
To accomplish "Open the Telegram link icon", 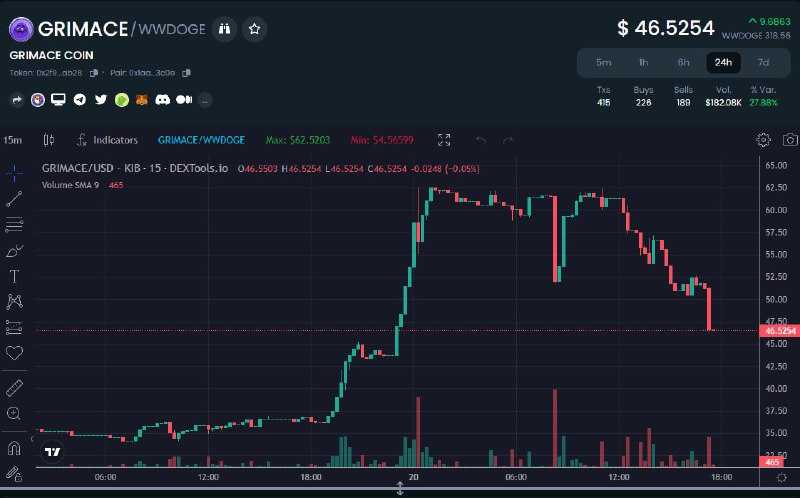I will (80, 100).
